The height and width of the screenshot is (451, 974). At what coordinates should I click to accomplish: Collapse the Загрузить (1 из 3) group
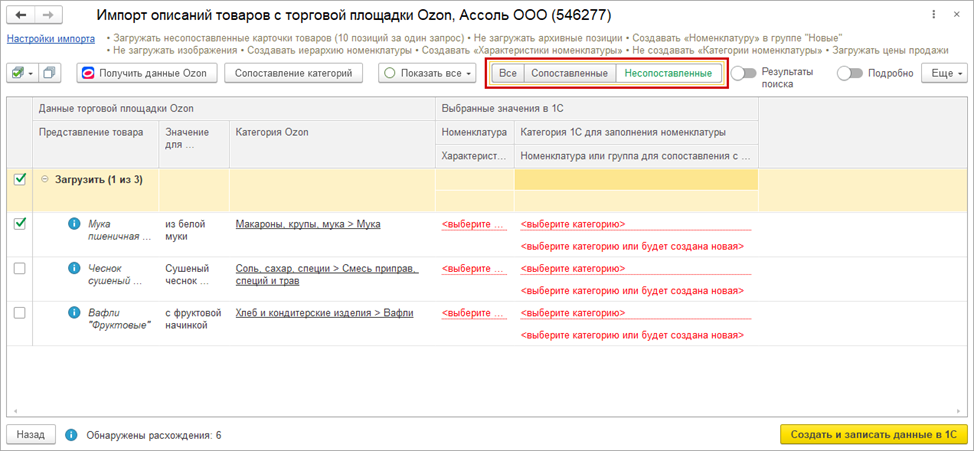(x=45, y=180)
